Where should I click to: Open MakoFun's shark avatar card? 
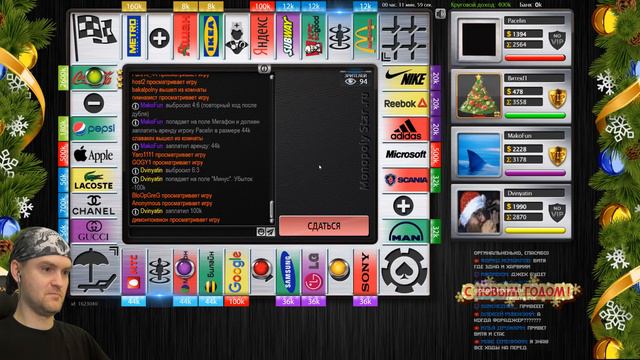511,154
